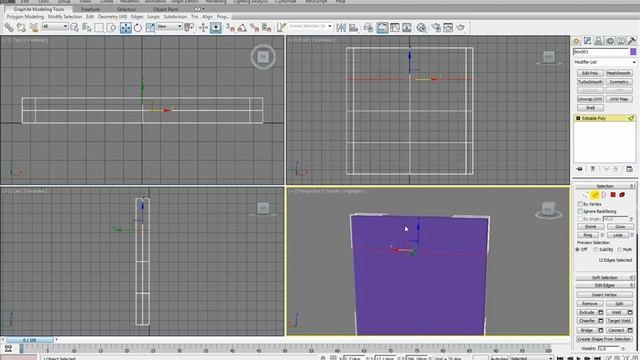Open the Subdivision ribbon panel
The height and width of the screenshot is (360, 640).
point(175,17)
